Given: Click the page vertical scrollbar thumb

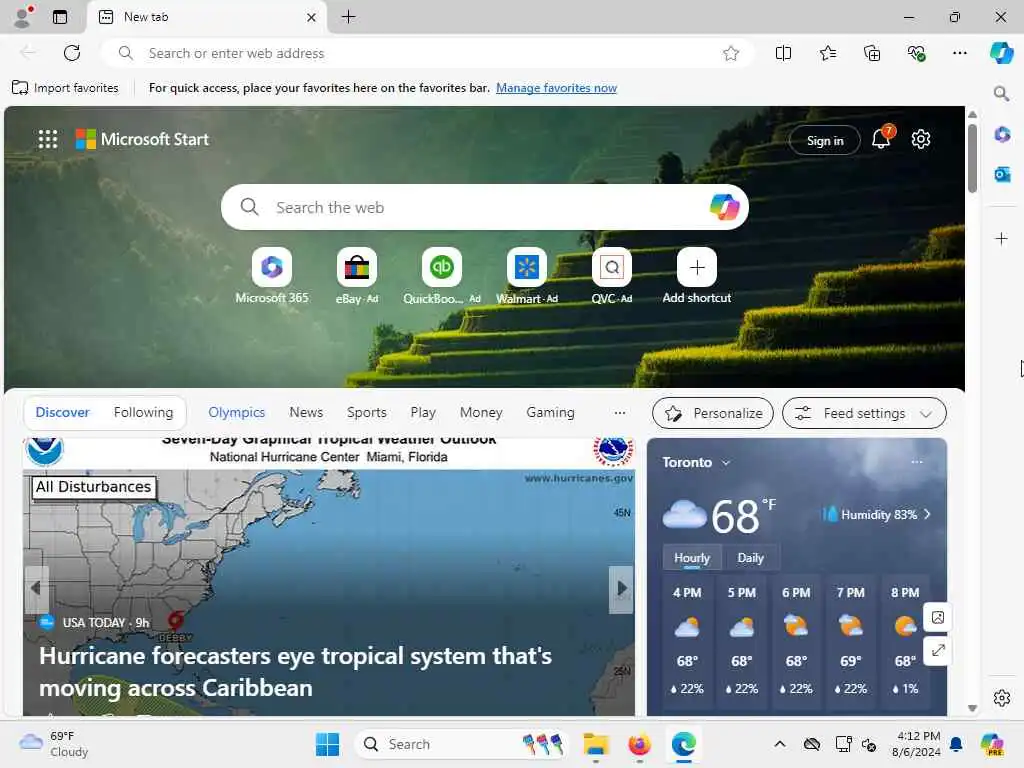Looking at the screenshot, I should (x=972, y=159).
